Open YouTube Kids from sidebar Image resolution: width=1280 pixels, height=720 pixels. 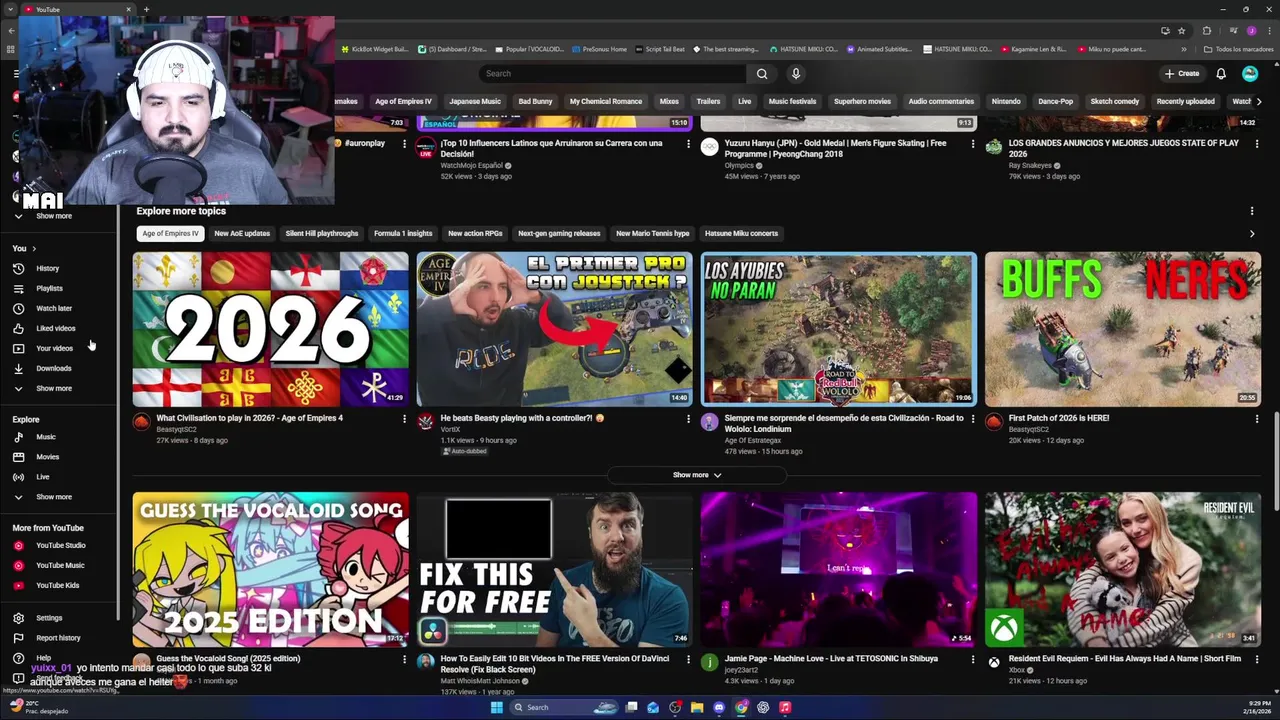59,585
